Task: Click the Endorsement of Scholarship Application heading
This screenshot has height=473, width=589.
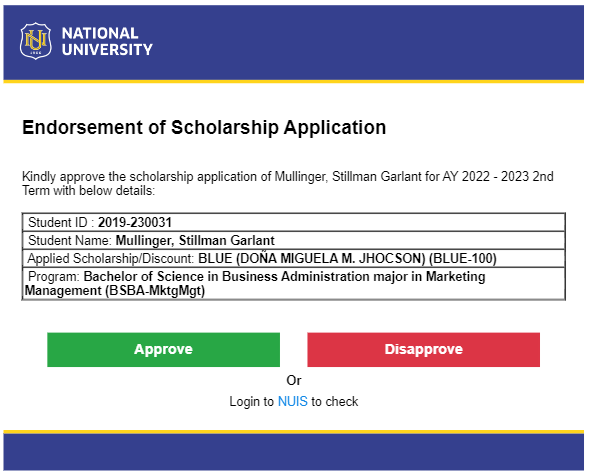Action: coord(204,127)
